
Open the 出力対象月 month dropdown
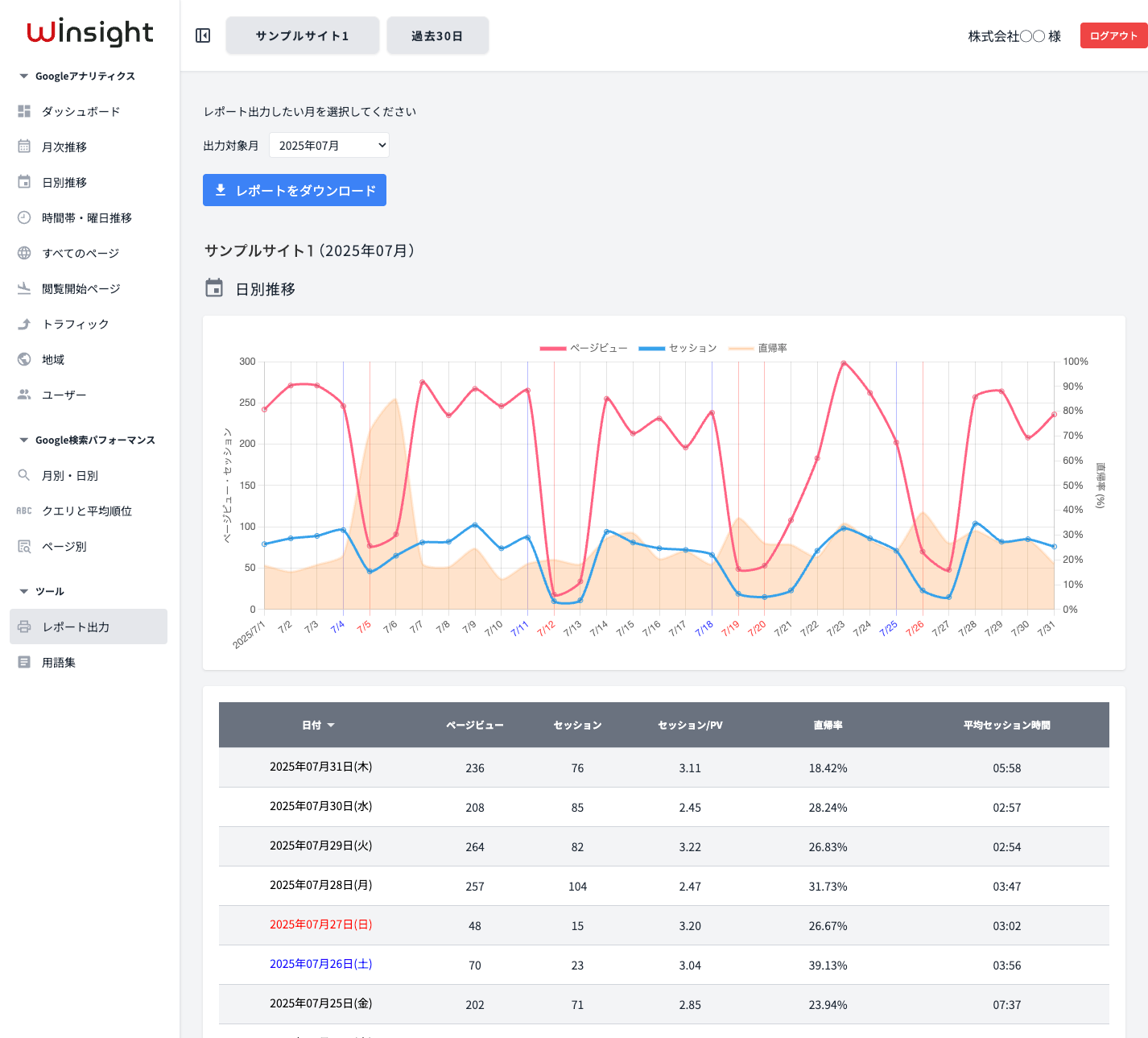tap(329, 146)
